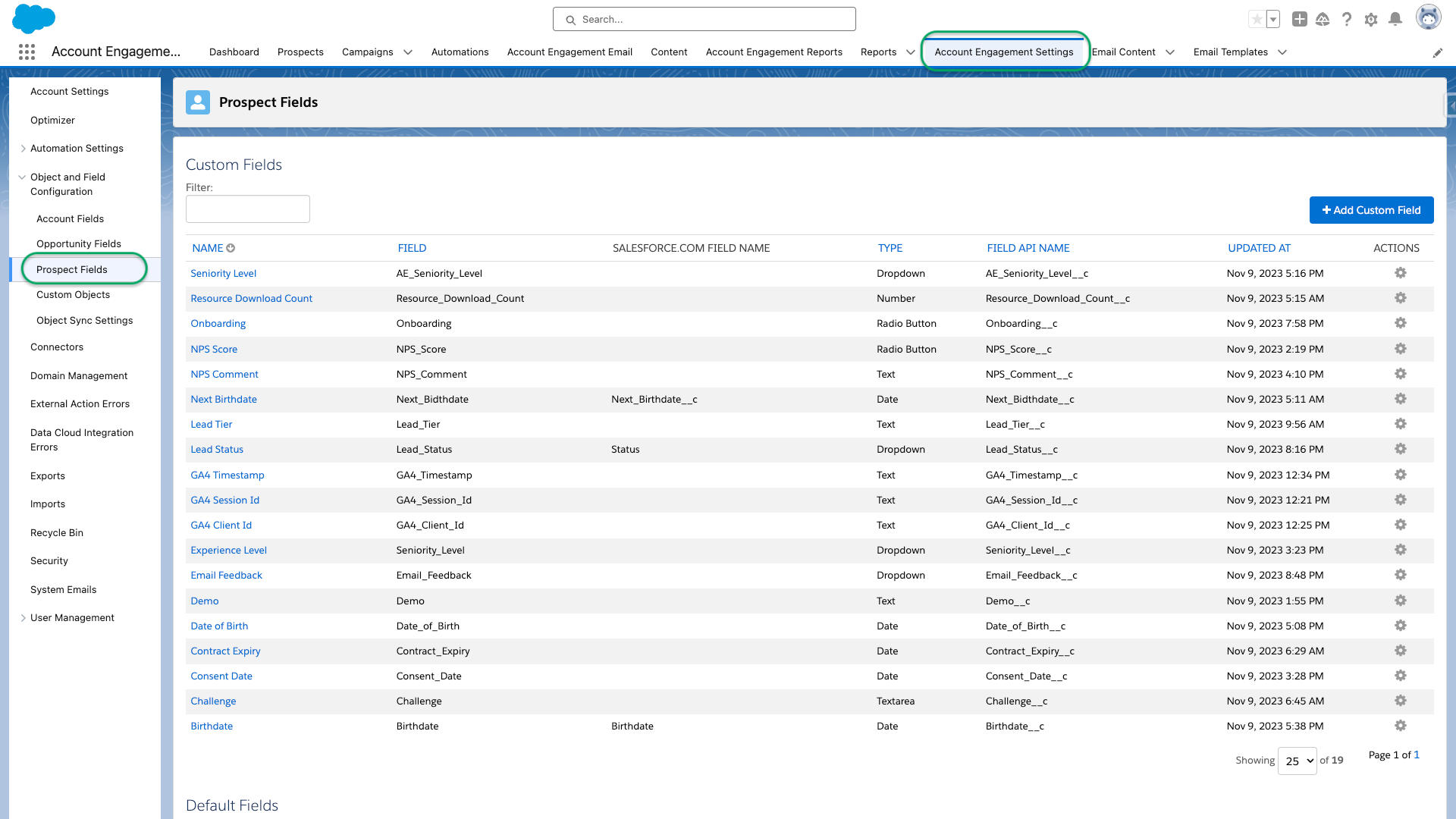1456x819 pixels.
Task: Open actions gear for GA4 Client Id row
Action: tap(1401, 525)
